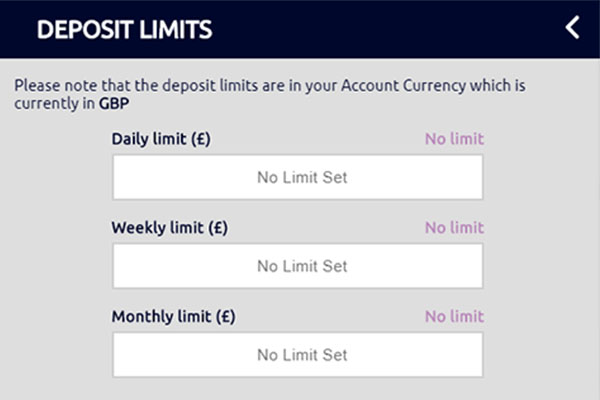Select the 'Monthly limit (£)' label
Screen dimensions: 600x400
[x=173, y=316]
